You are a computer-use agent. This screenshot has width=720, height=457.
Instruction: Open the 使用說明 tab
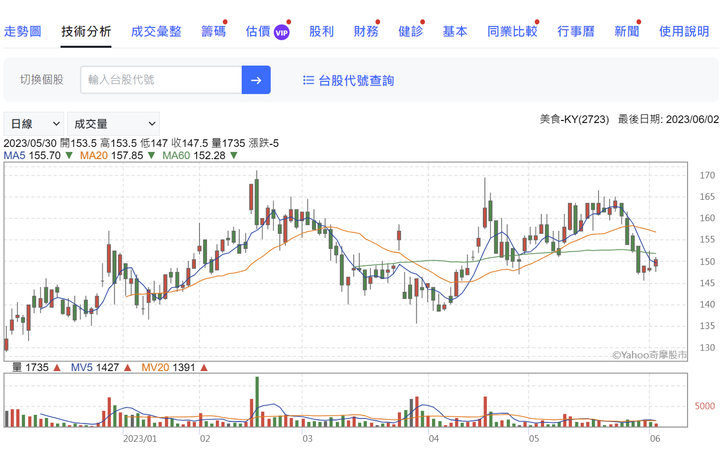684,31
